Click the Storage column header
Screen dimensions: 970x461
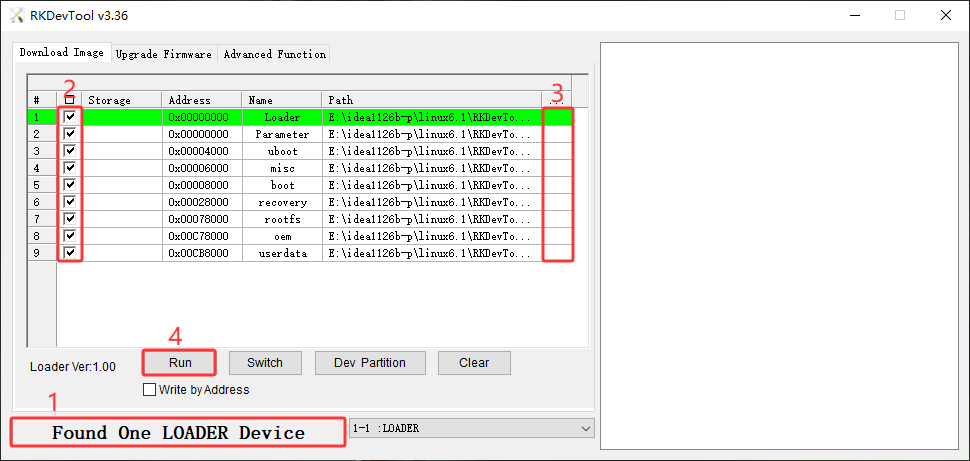click(x=122, y=100)
